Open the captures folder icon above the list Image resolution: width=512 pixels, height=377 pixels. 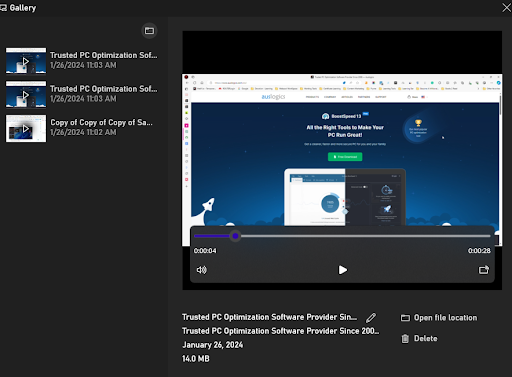pyautogui.click(x=149, y=31)
